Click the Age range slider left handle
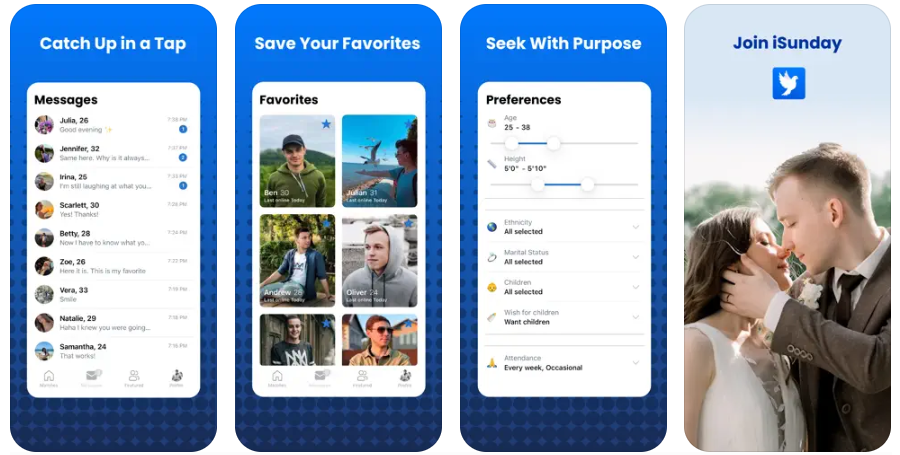Image resolution: width=900 pixels, height=455 pixels. pyautogui.click(x=511, y=143)
